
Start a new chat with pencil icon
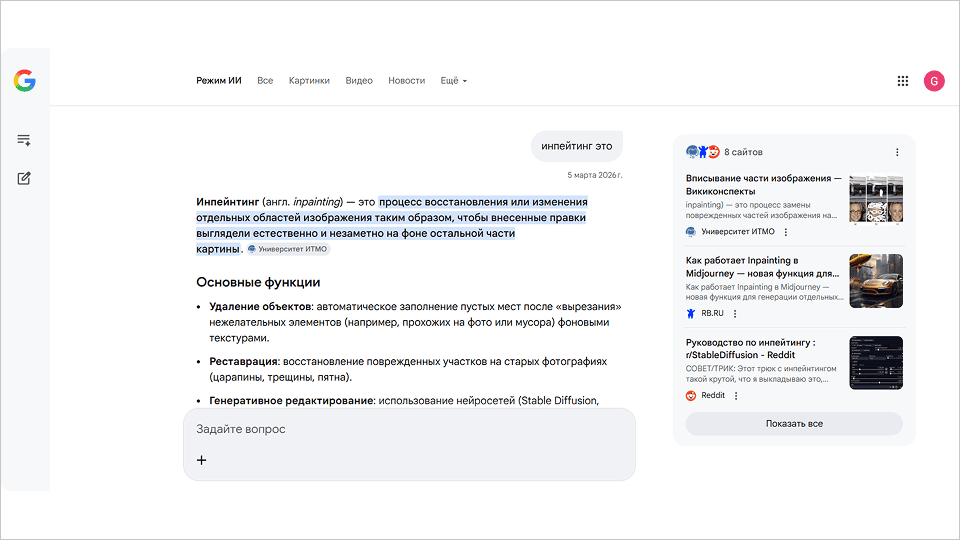tap(24, 178)
